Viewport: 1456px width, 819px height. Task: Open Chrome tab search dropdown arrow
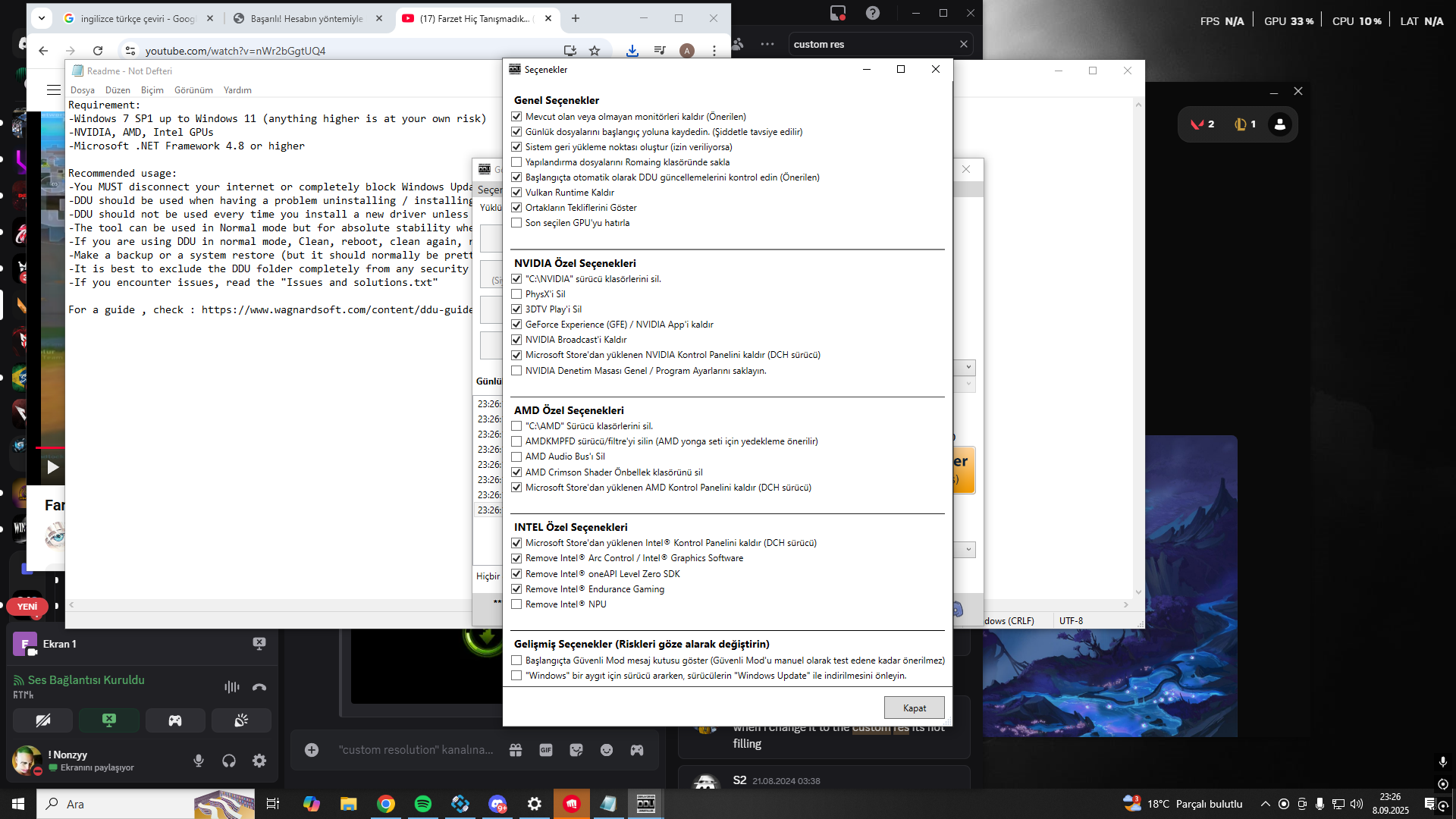(x=42, y=18)
